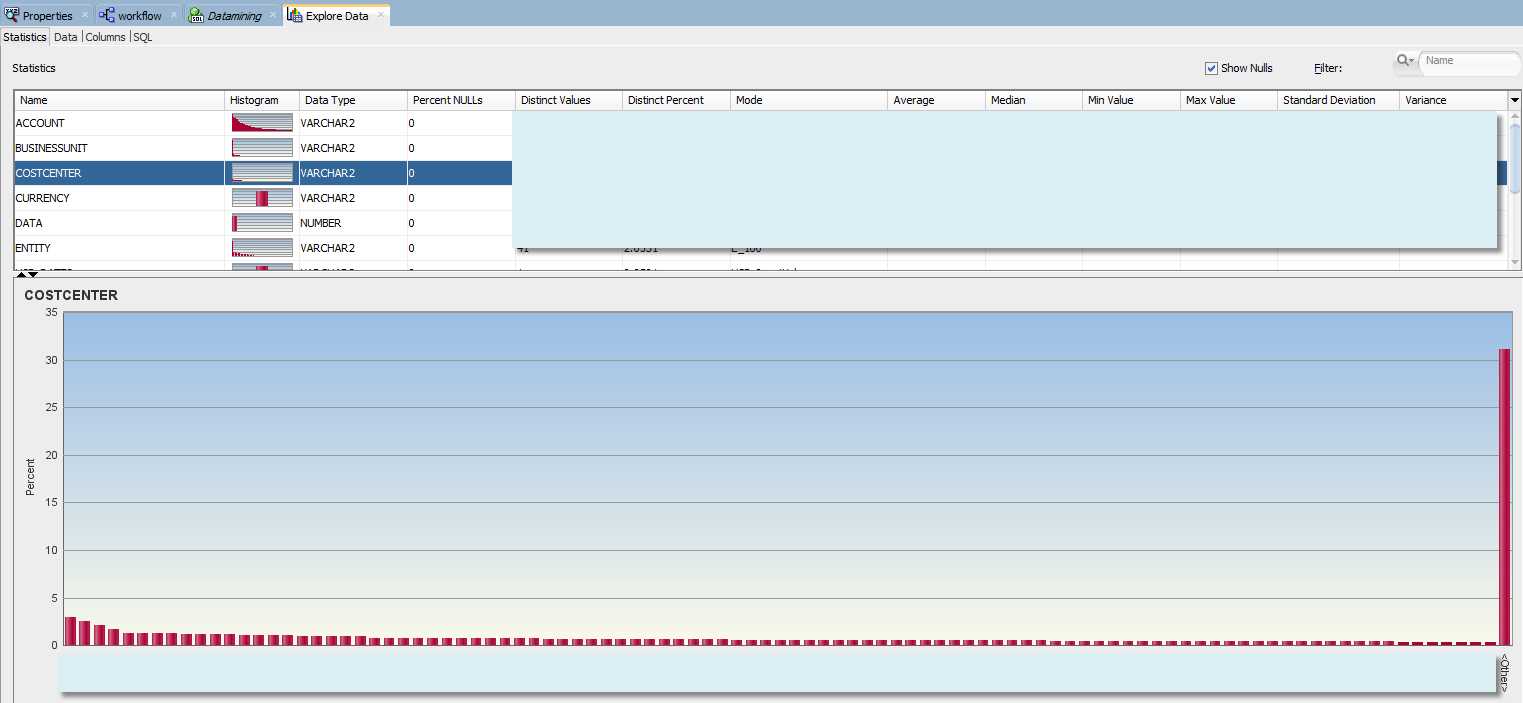1523x703 pixels.
Task: Click the NUMBER data type cell for DATA
Action: 353,223
